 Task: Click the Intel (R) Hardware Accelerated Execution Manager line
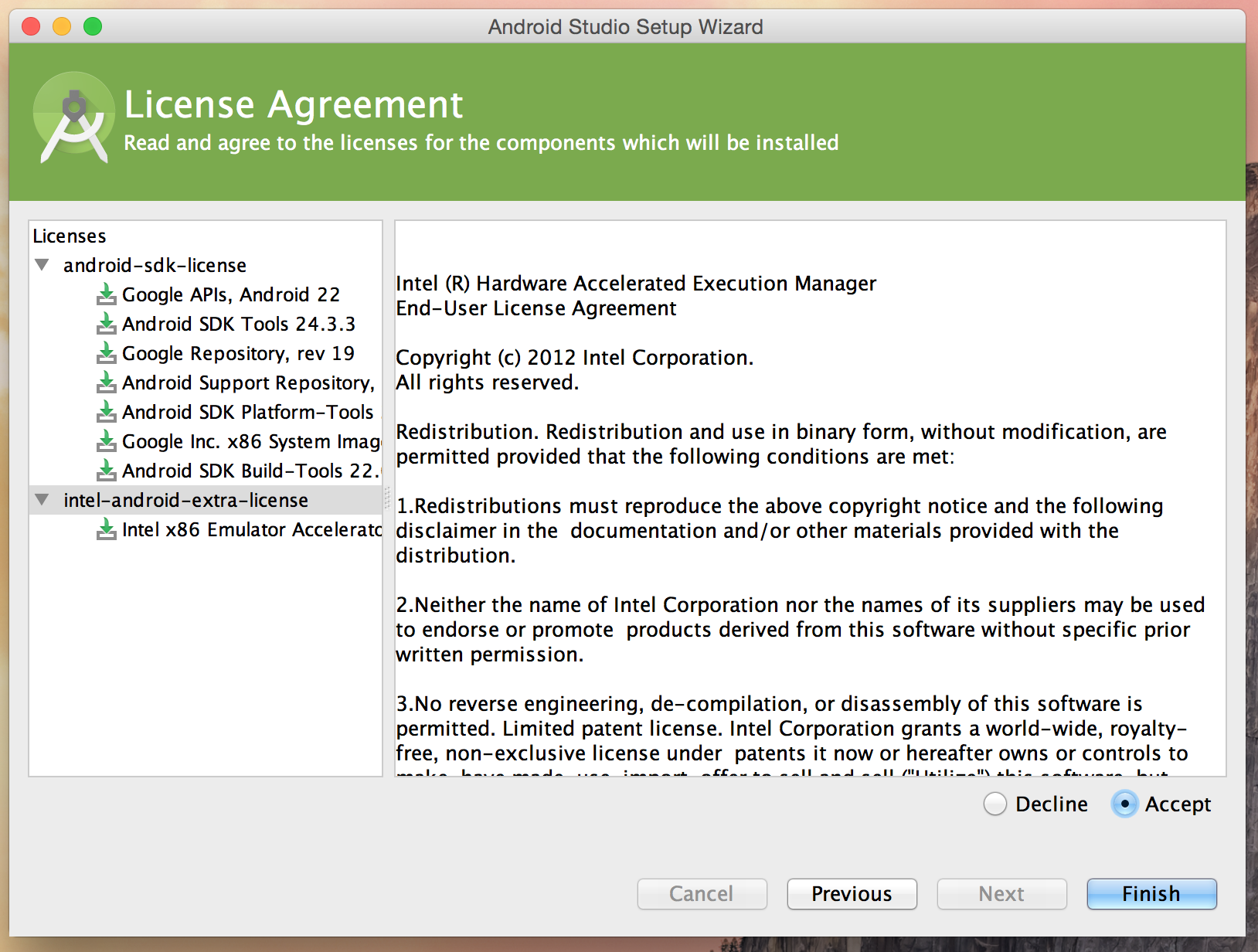tap(636, 284)
